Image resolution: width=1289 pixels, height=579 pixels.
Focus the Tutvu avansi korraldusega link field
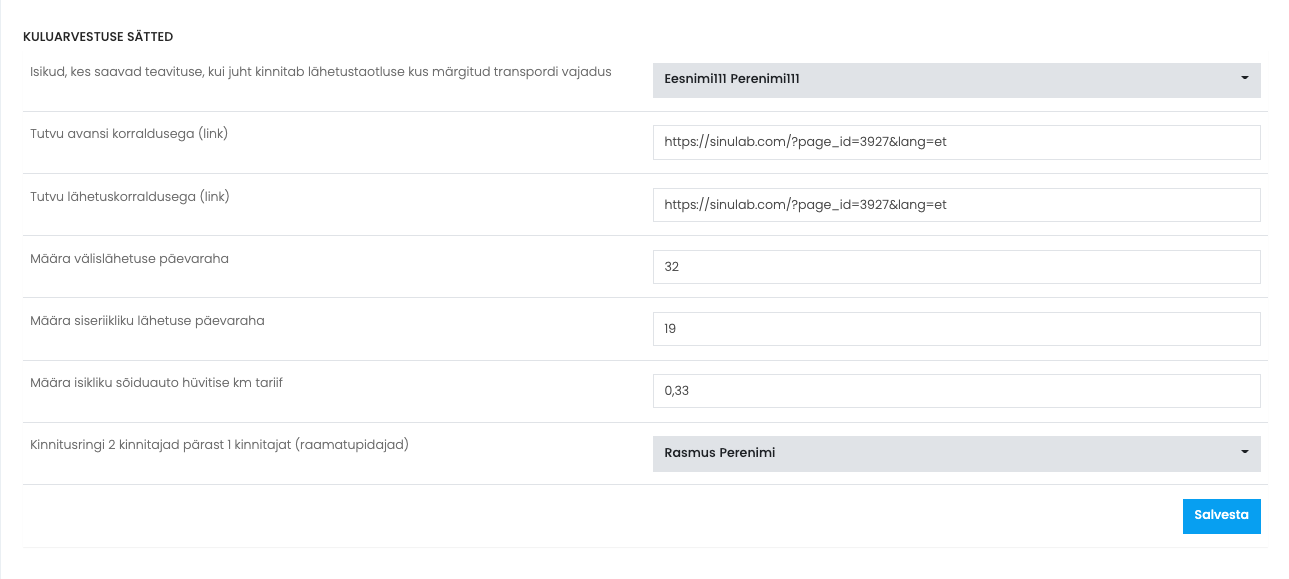coord(956,142)
